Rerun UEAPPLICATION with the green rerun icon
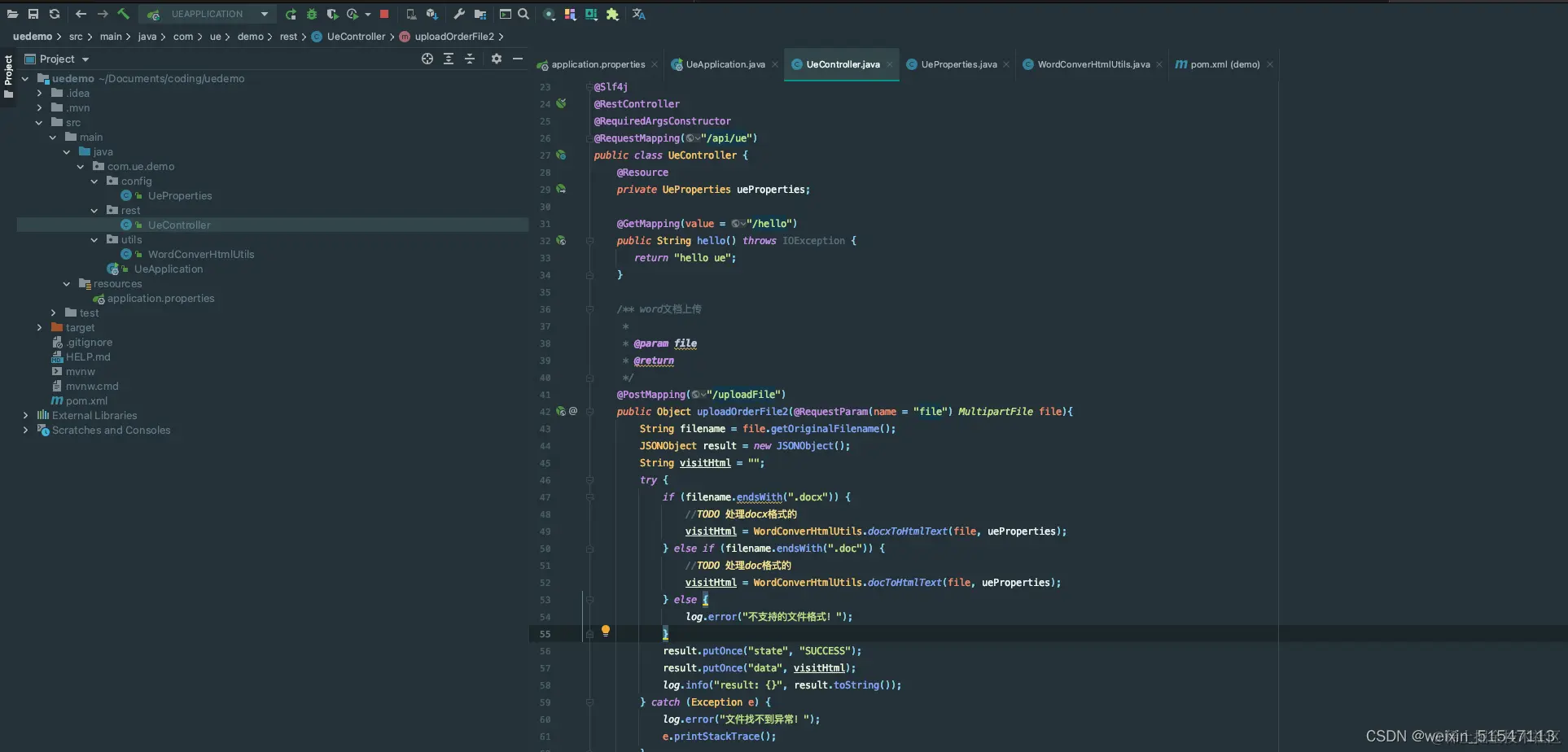The width and height of the screenshot is (1568, 752). (291, 14)
